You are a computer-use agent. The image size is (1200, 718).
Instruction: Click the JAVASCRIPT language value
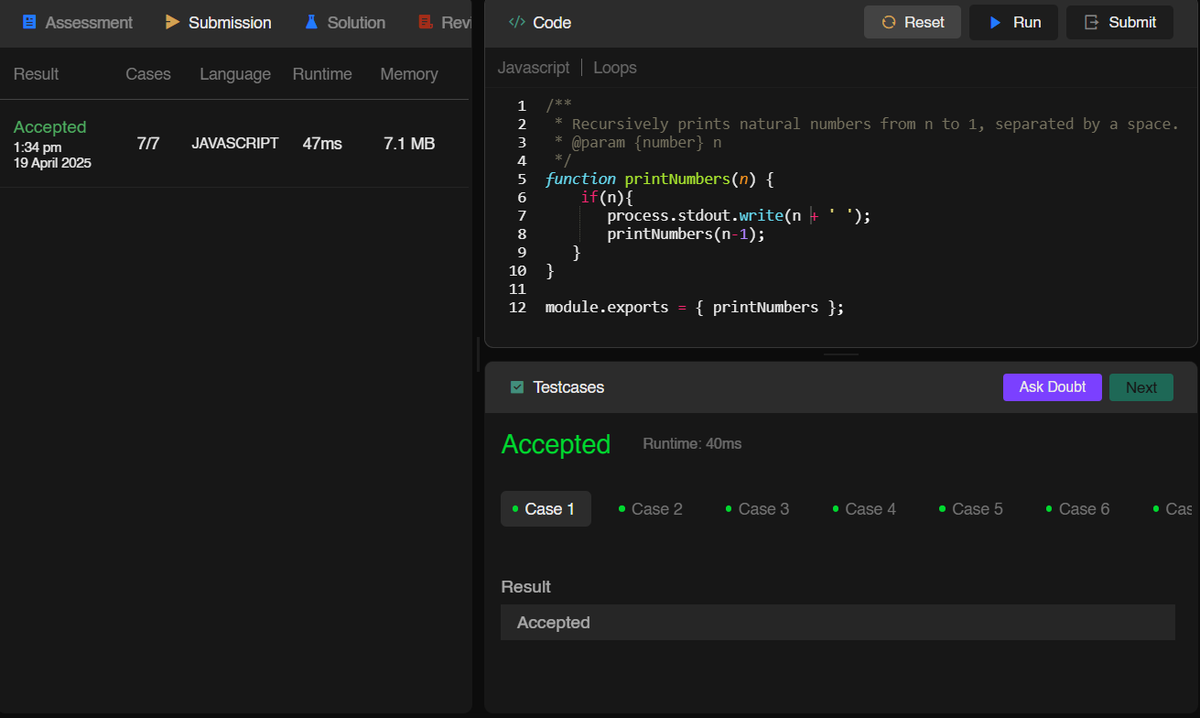235,143
